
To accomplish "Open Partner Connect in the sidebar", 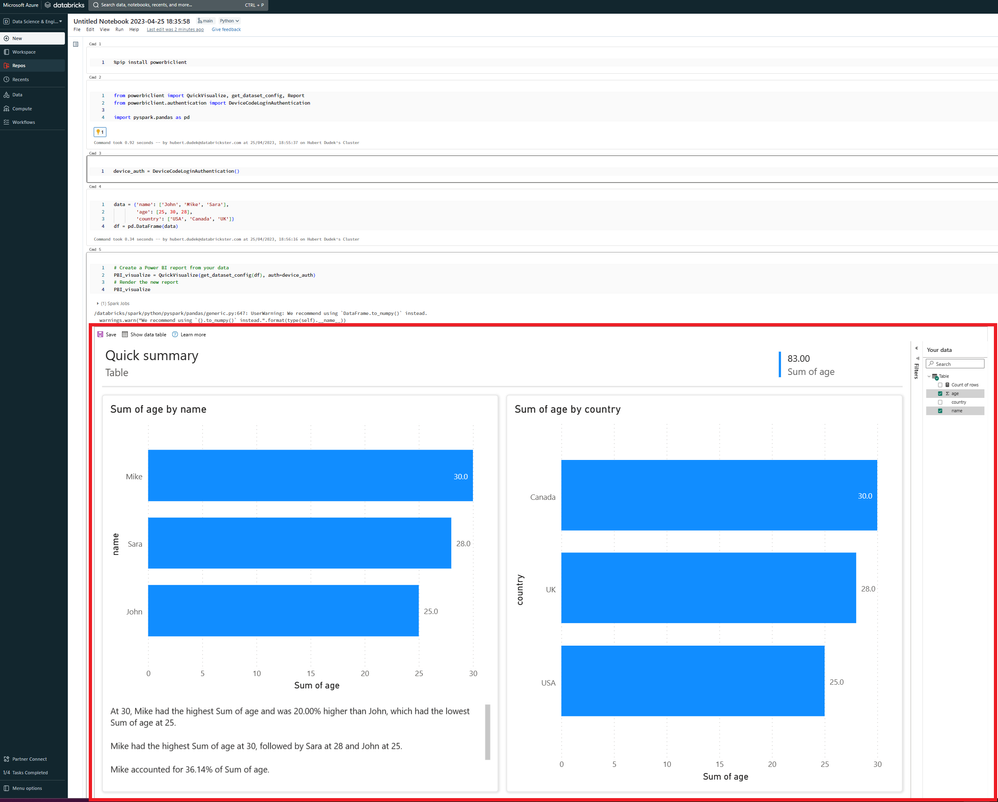I will tap(29, 759).
